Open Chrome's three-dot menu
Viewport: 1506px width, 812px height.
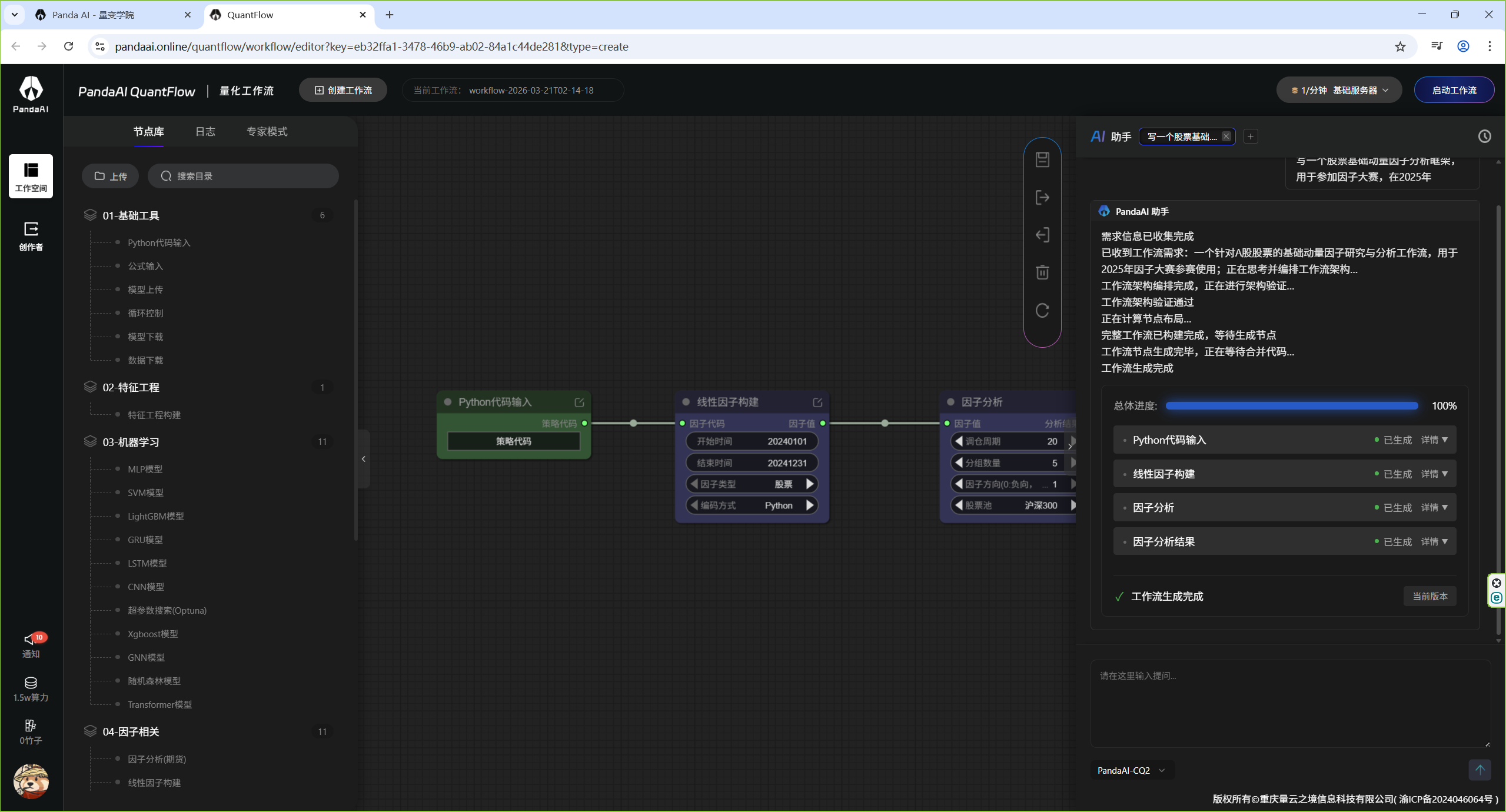(x=1490, y=46)
